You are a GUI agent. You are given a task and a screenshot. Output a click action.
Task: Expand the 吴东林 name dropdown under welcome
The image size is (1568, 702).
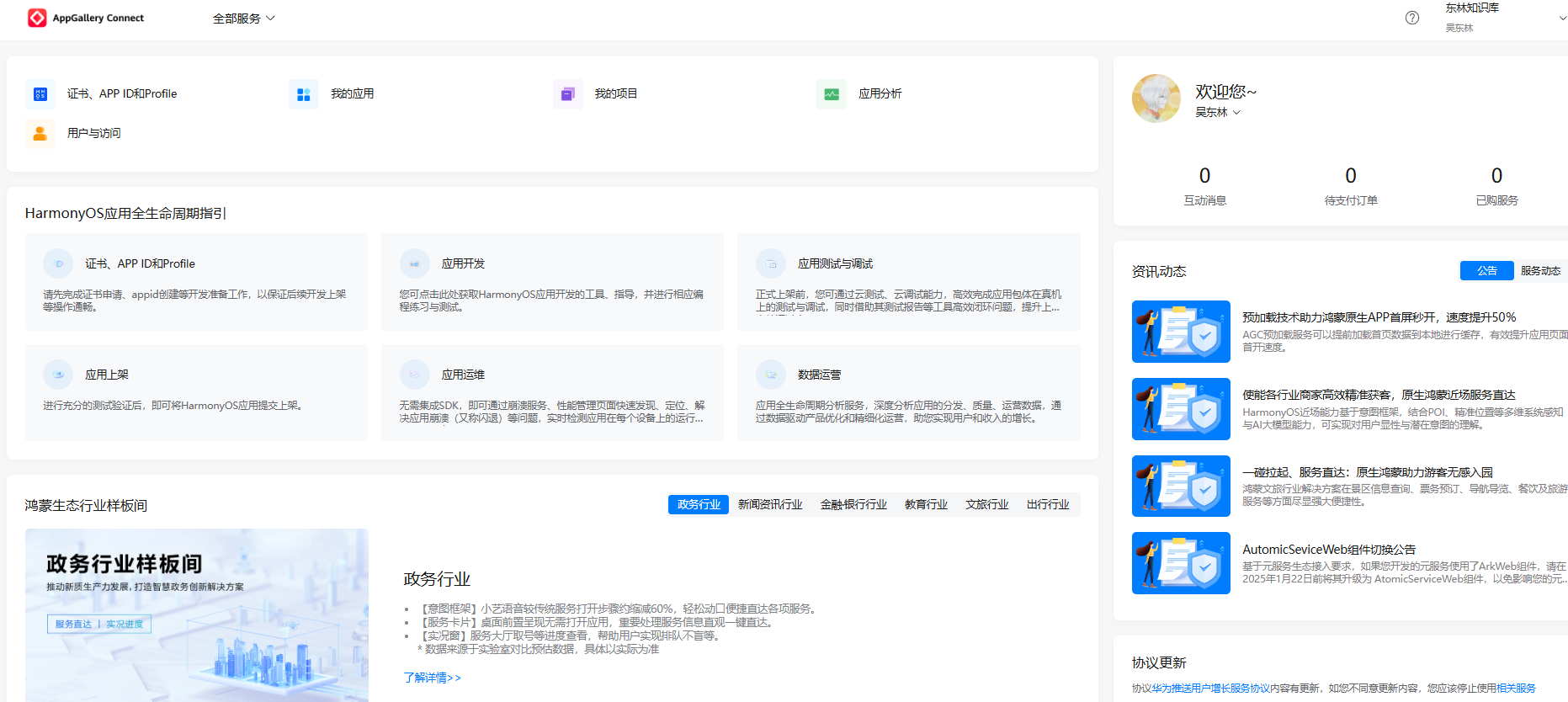pyautogui.click(x=1218, y=112)
